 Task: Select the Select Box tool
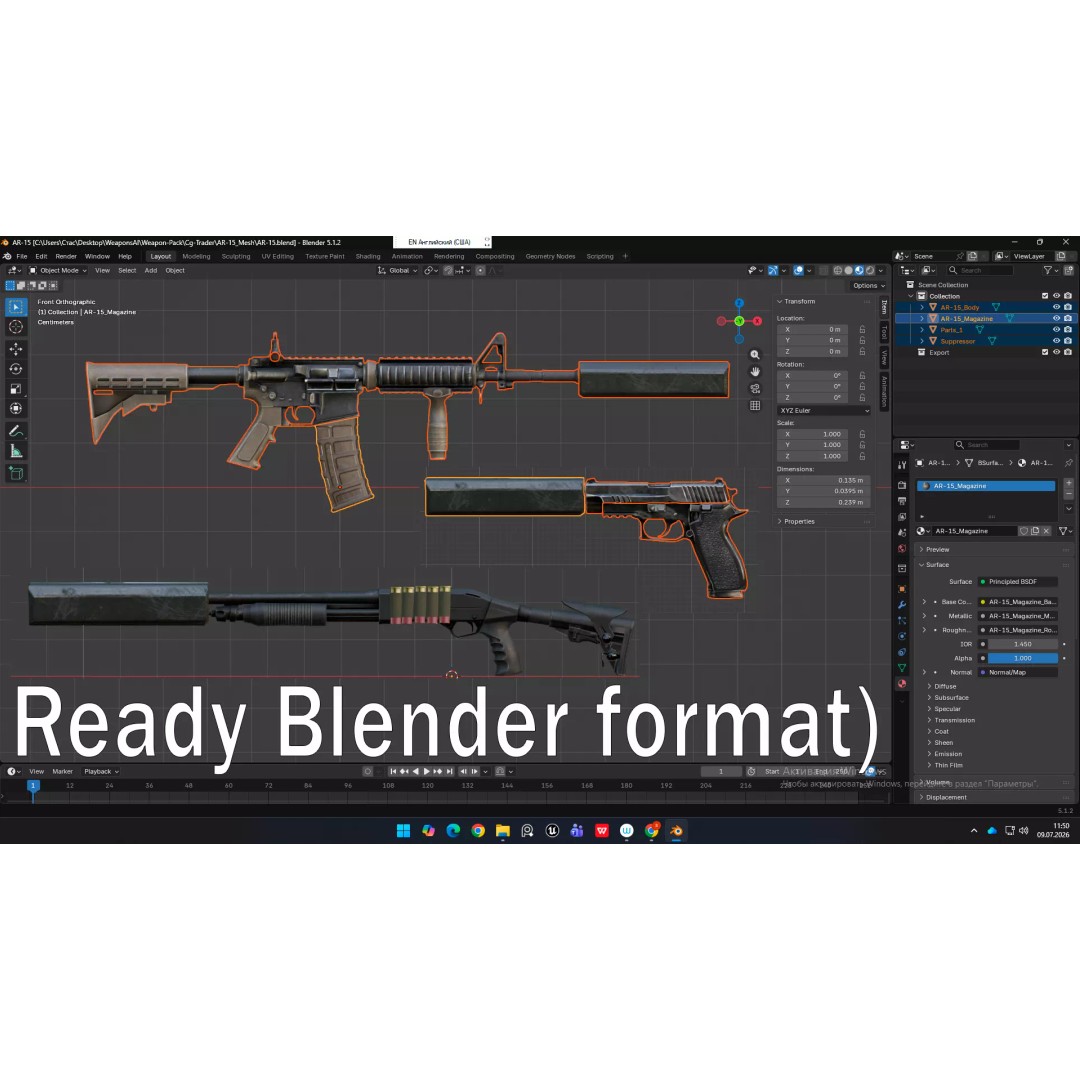[16, 307]
